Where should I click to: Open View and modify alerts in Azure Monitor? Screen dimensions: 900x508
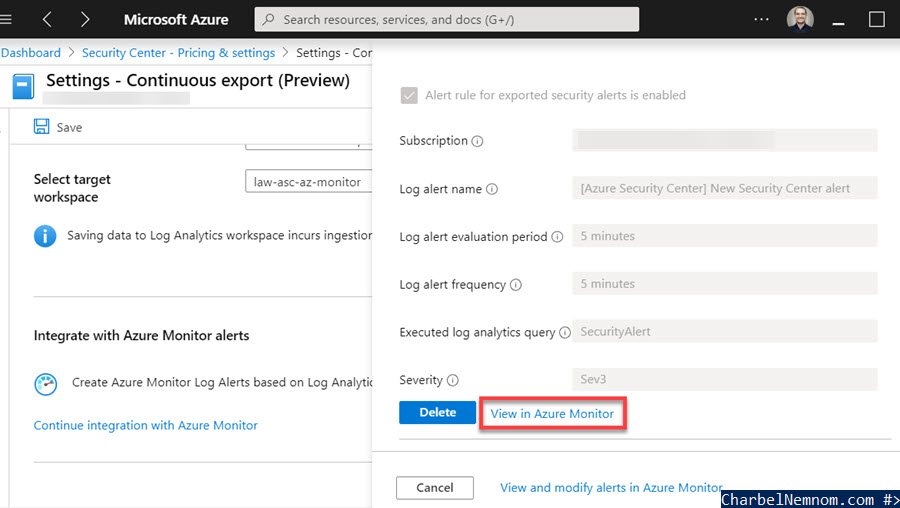[611, 487]
